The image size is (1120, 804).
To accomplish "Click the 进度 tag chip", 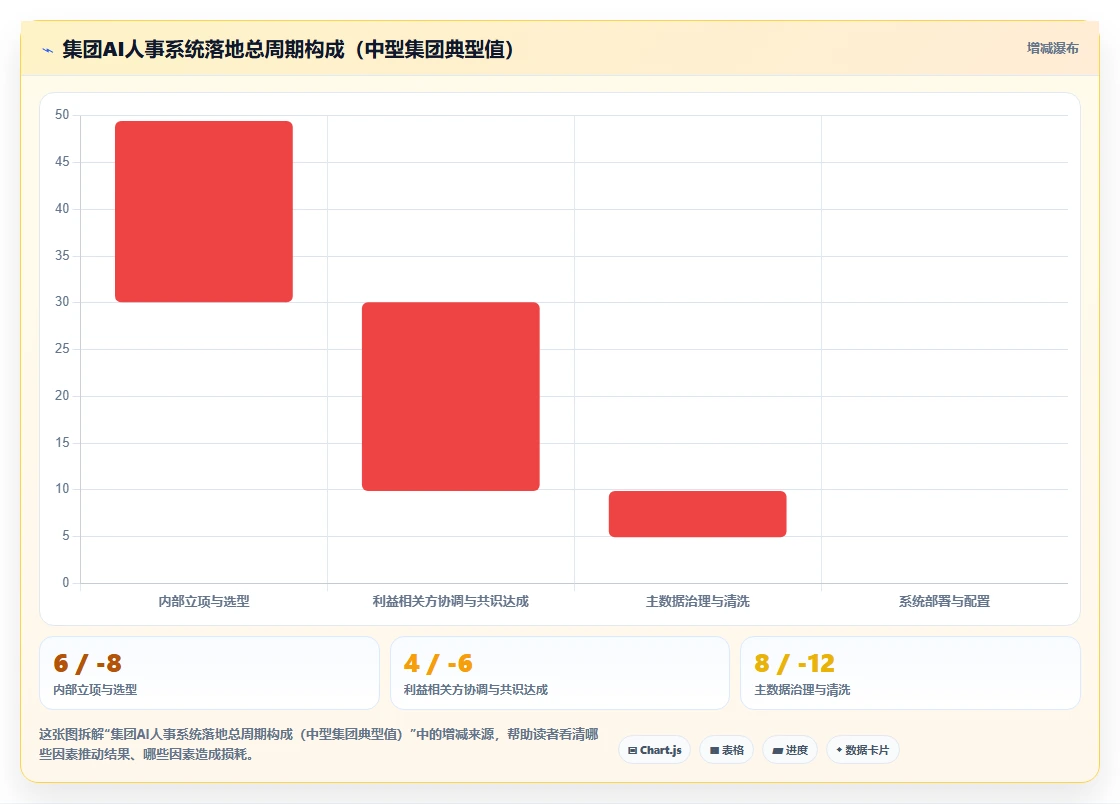I will 790,750.
